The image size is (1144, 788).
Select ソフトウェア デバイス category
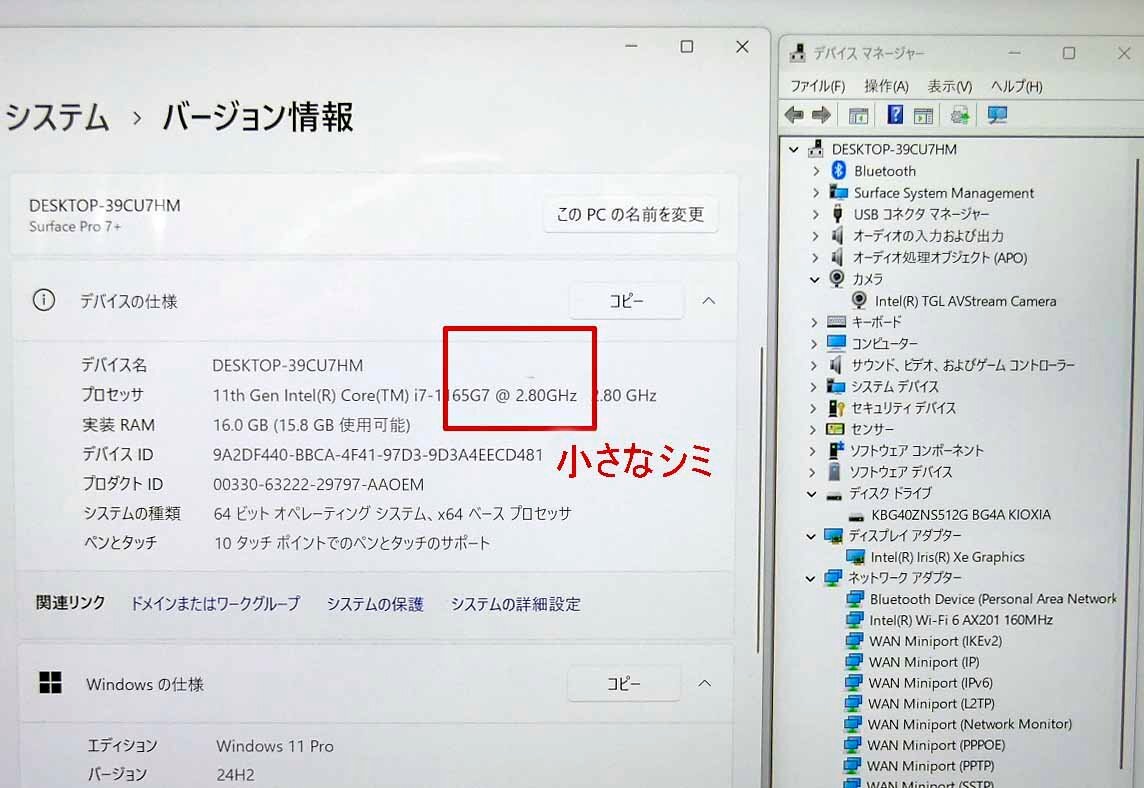[x=901, y=472]
